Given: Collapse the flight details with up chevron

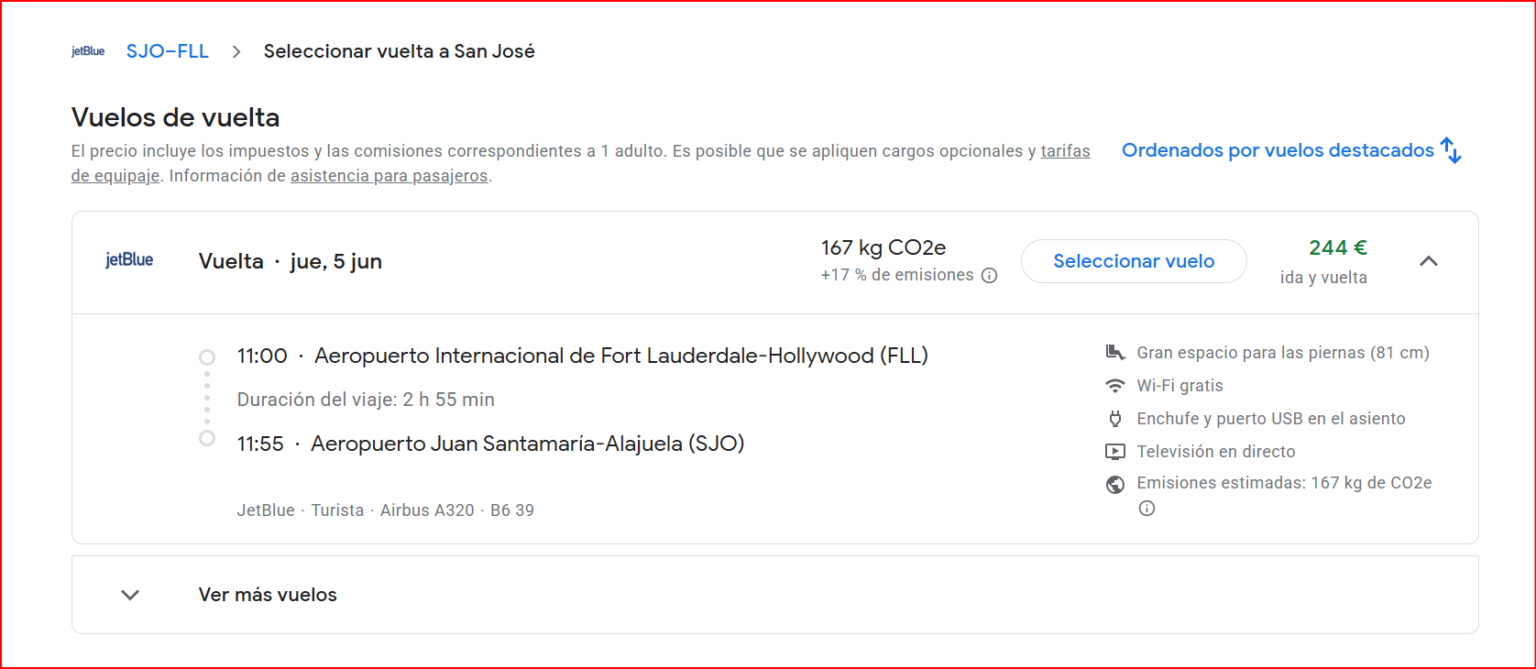Looking at the screenshot, I should tap(1429, 261).
